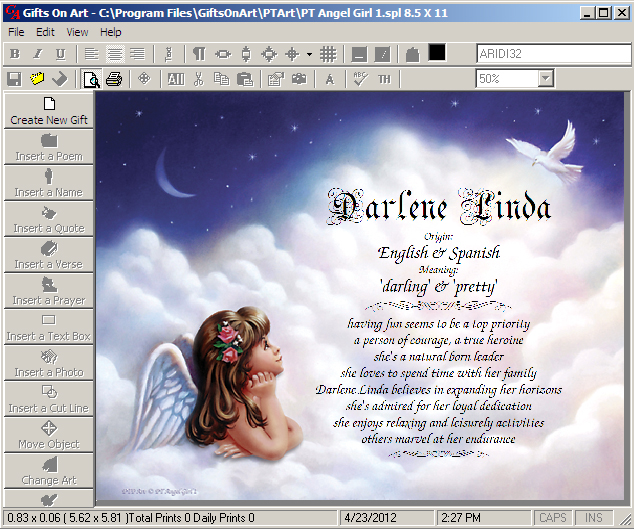
Task: Select the Darlene Linda name heading
Action: tap(439, 206)
